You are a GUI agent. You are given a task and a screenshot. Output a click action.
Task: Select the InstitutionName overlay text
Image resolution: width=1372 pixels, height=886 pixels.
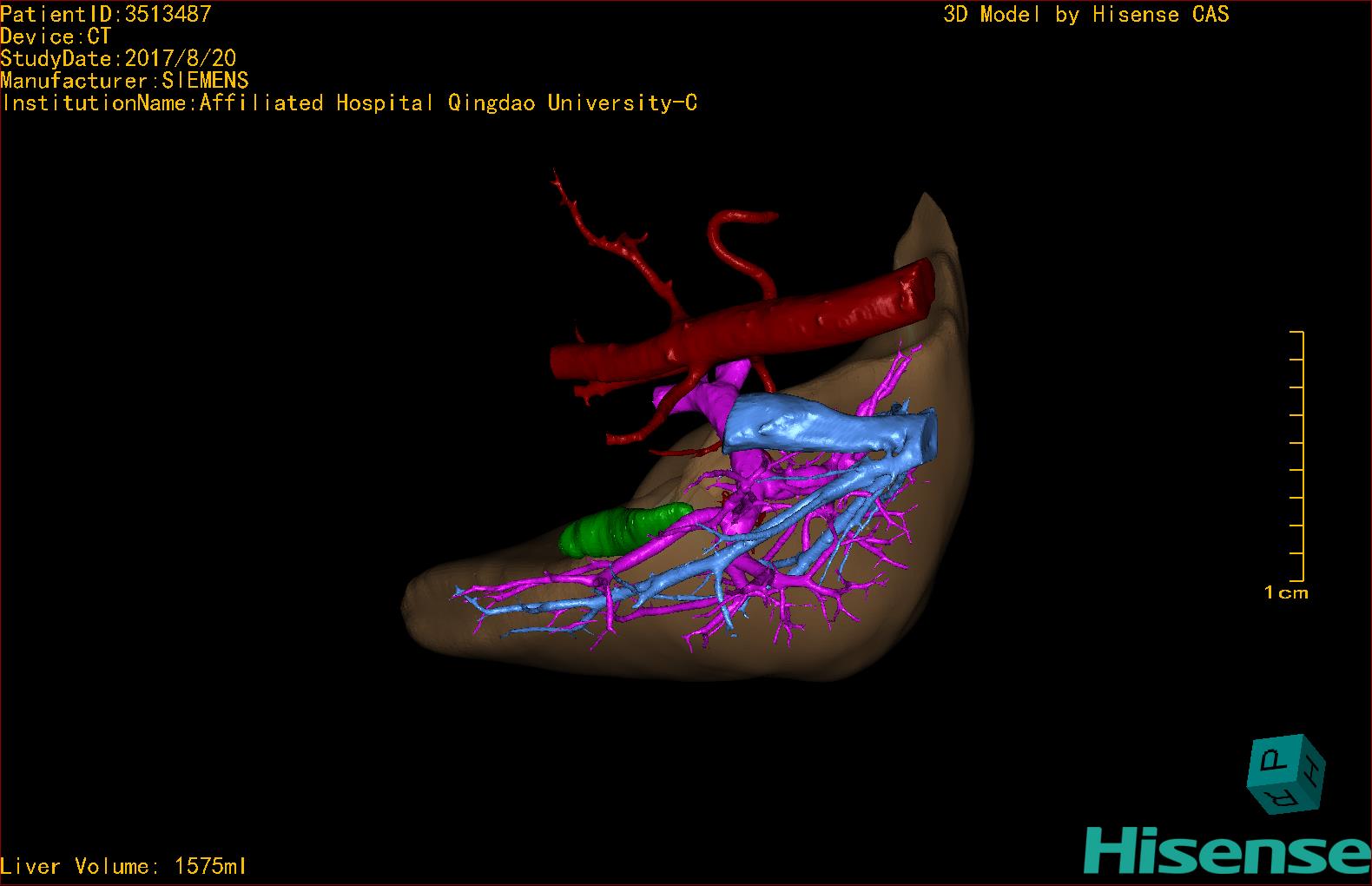point(349,103)
